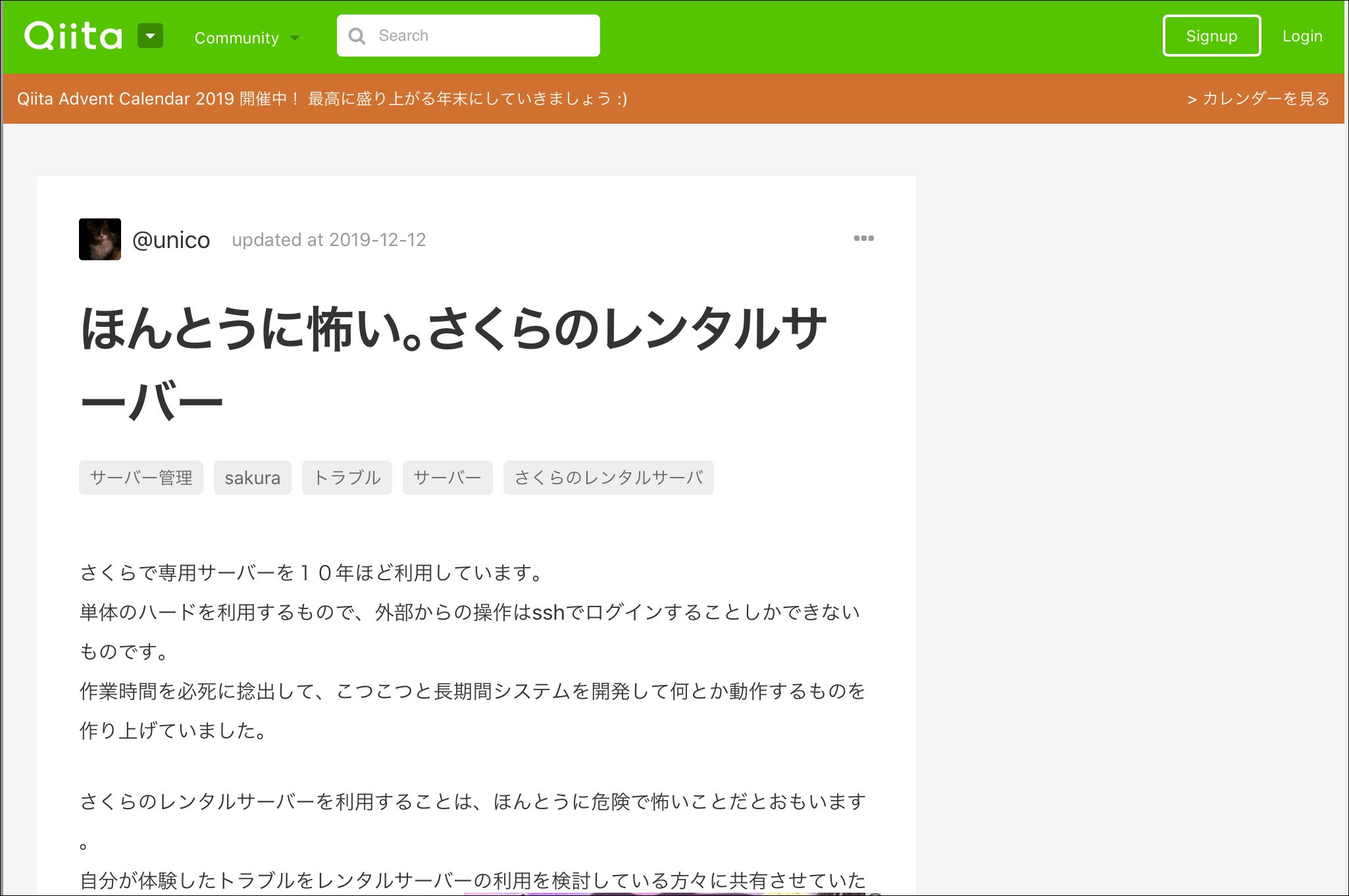Select the トラブル tag
This screenshot has width=1349, height=896.
(x=347, y=478)
